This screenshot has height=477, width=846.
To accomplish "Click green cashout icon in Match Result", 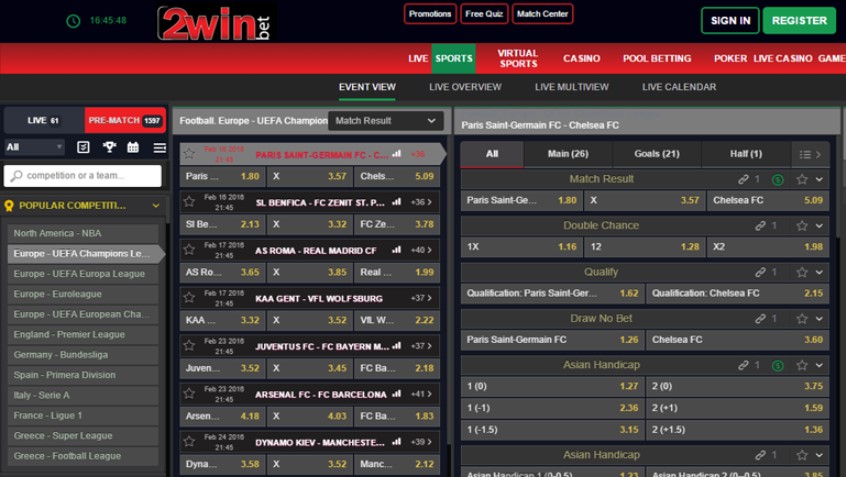I will [x=777, y=180].
